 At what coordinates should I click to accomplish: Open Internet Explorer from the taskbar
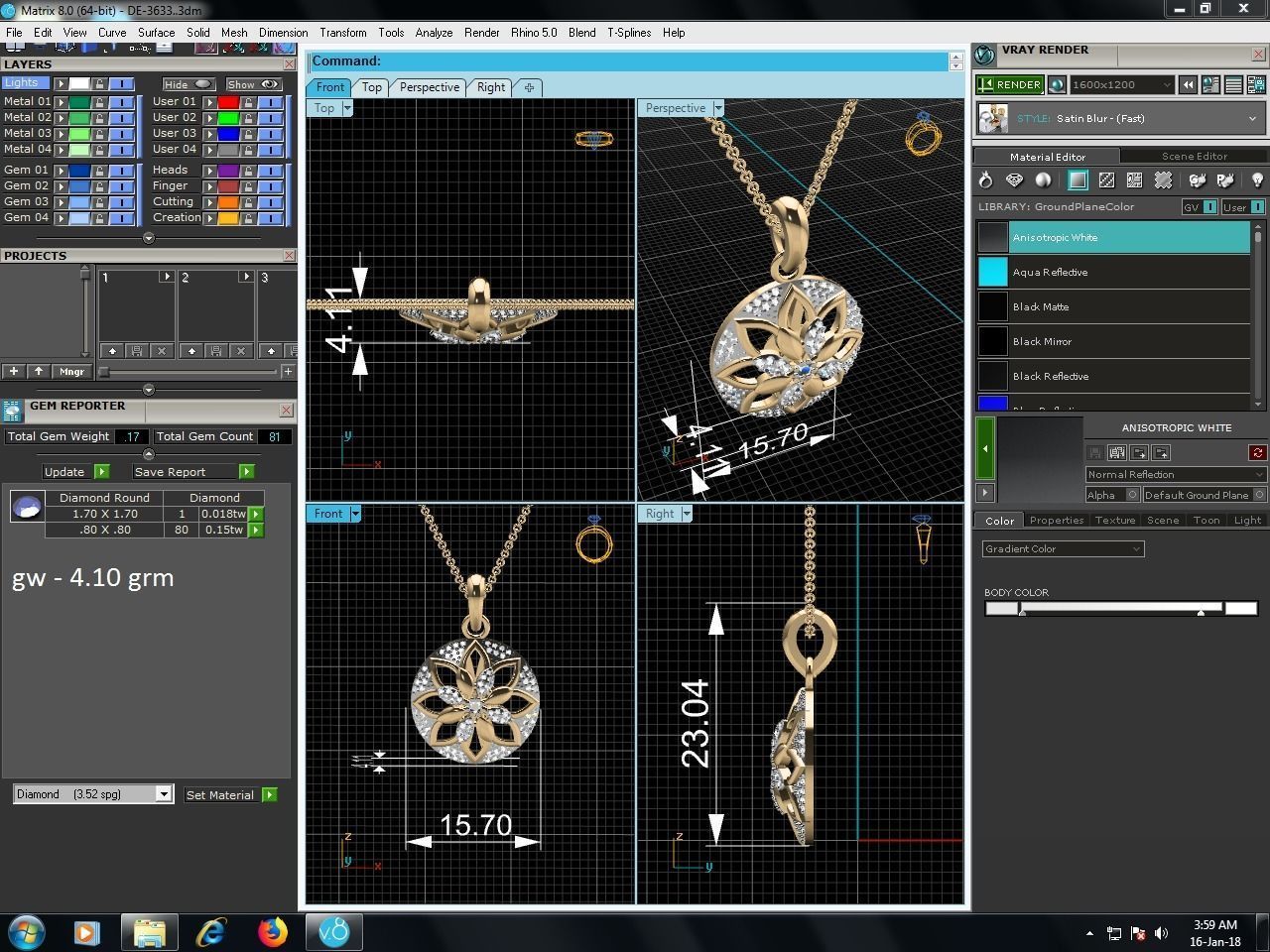point(211,932)
